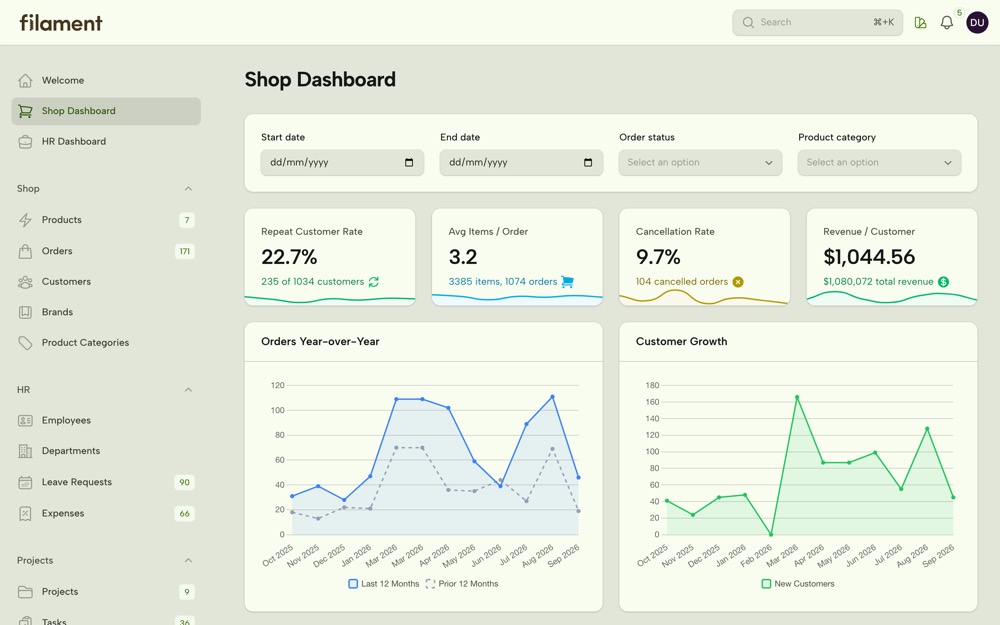Click the Aug 2026 point on blue orders line

coord(552,397)
